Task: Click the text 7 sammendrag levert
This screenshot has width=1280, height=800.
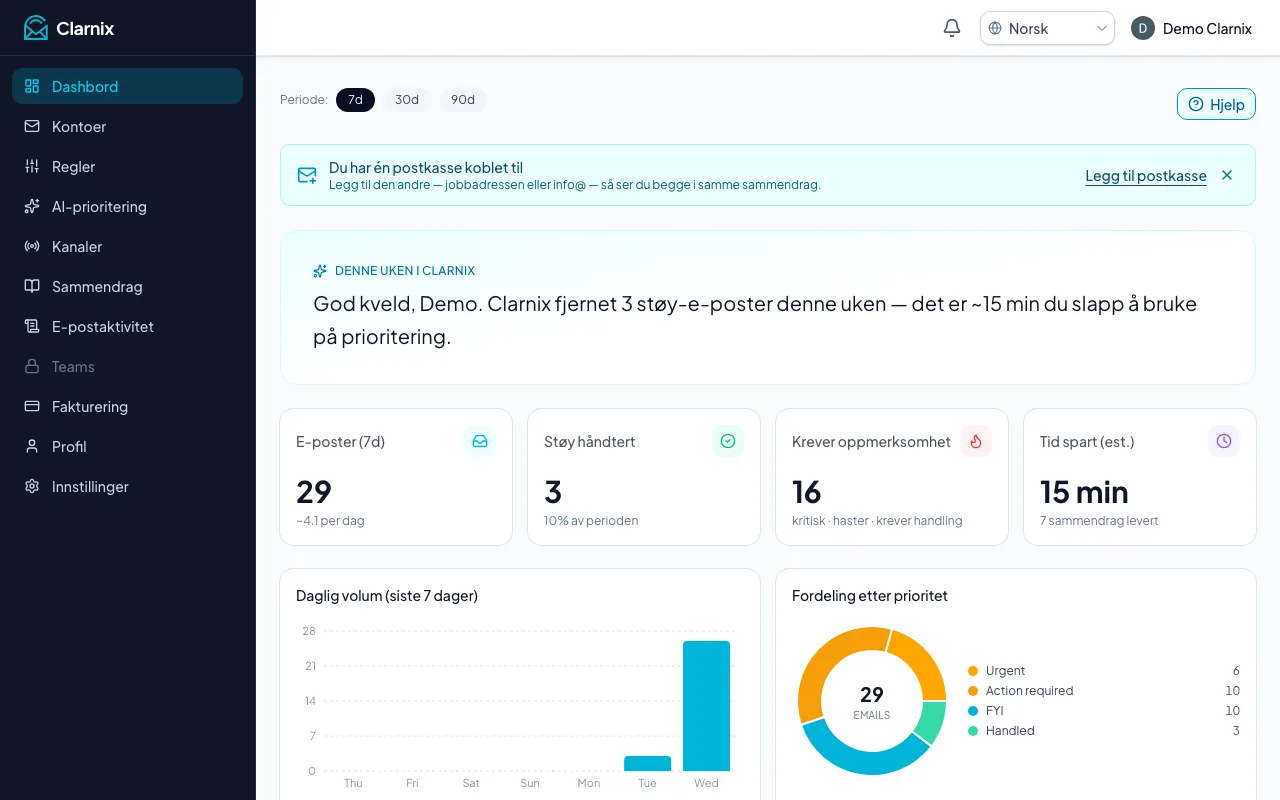Action: (x=1099, y=521)
